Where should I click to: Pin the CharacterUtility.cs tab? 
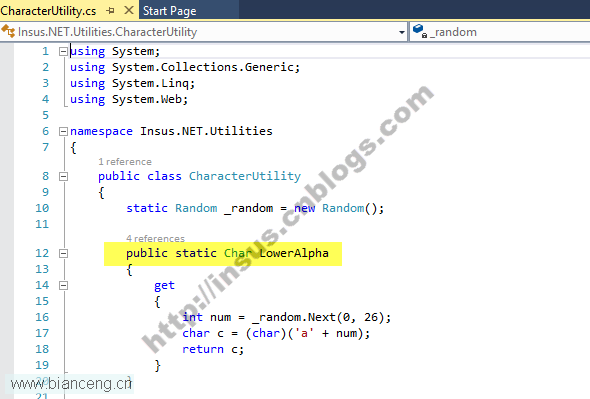[110, 11]
